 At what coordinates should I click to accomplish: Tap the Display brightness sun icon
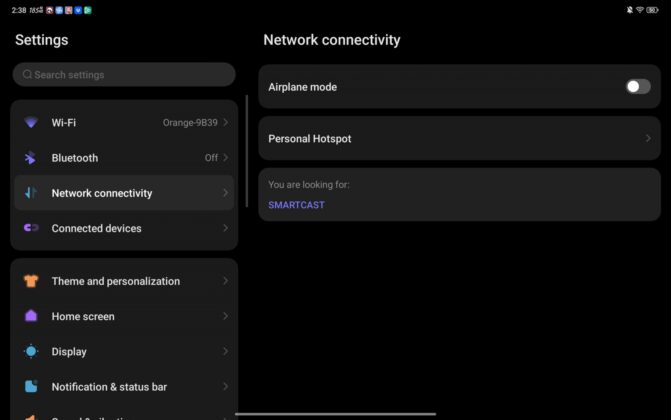[31, 351]
